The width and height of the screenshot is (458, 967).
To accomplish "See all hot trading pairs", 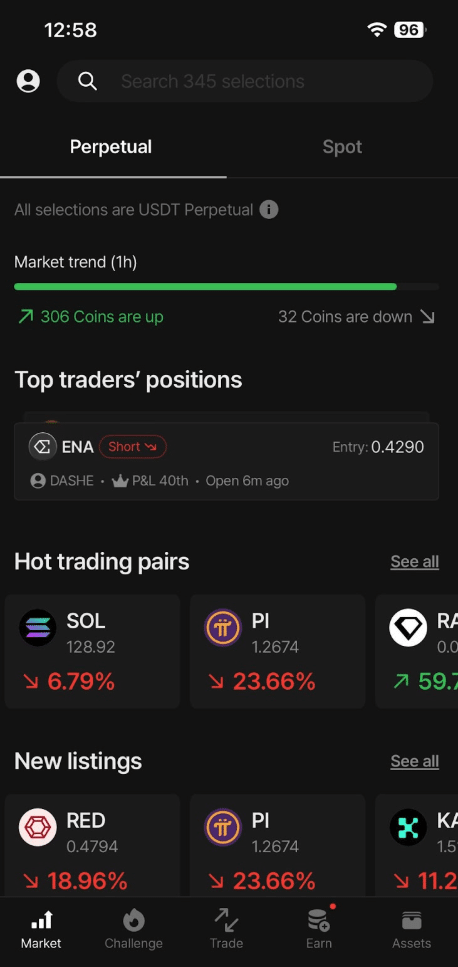I will pyautogui.click(x=415, y=562).
